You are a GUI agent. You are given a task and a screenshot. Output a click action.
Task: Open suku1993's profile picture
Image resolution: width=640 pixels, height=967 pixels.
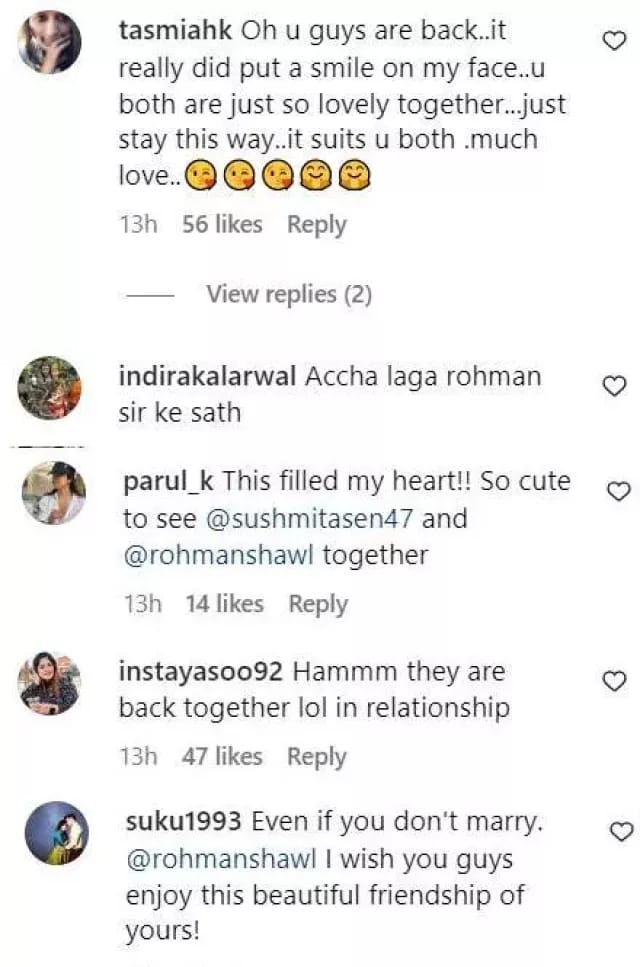click(x=56, y=833)
